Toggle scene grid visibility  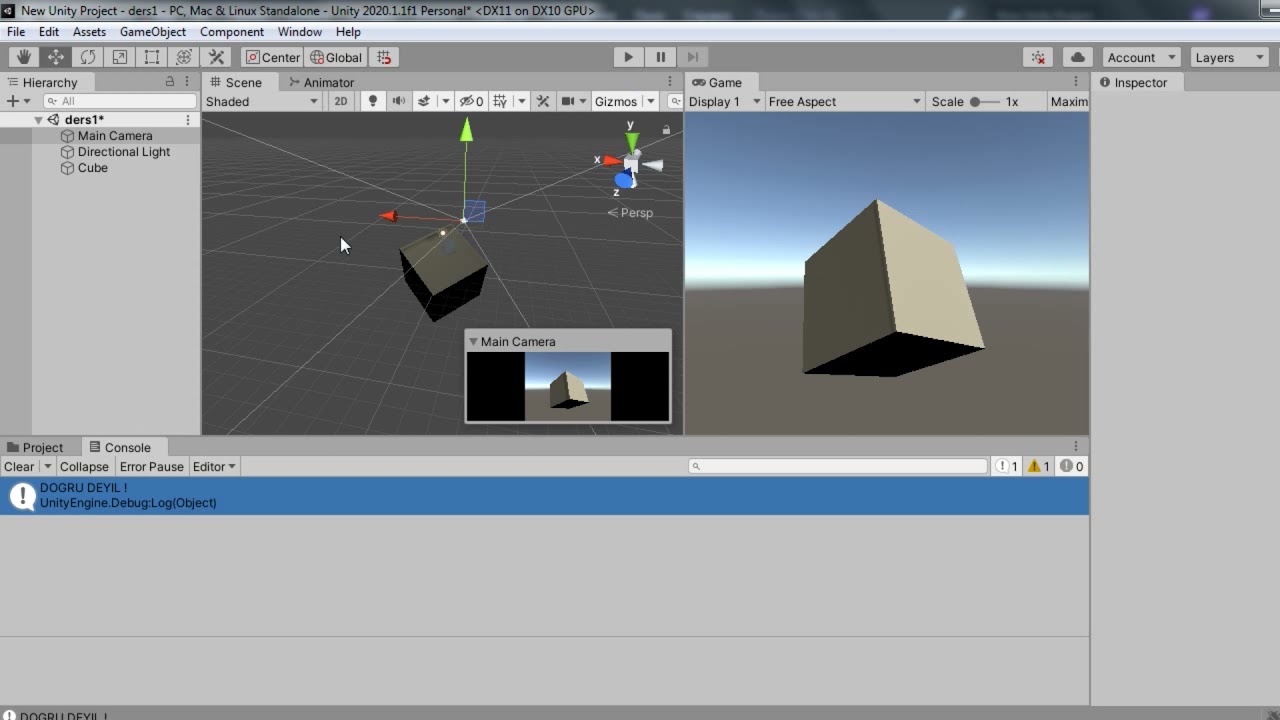tap(500, 101)
